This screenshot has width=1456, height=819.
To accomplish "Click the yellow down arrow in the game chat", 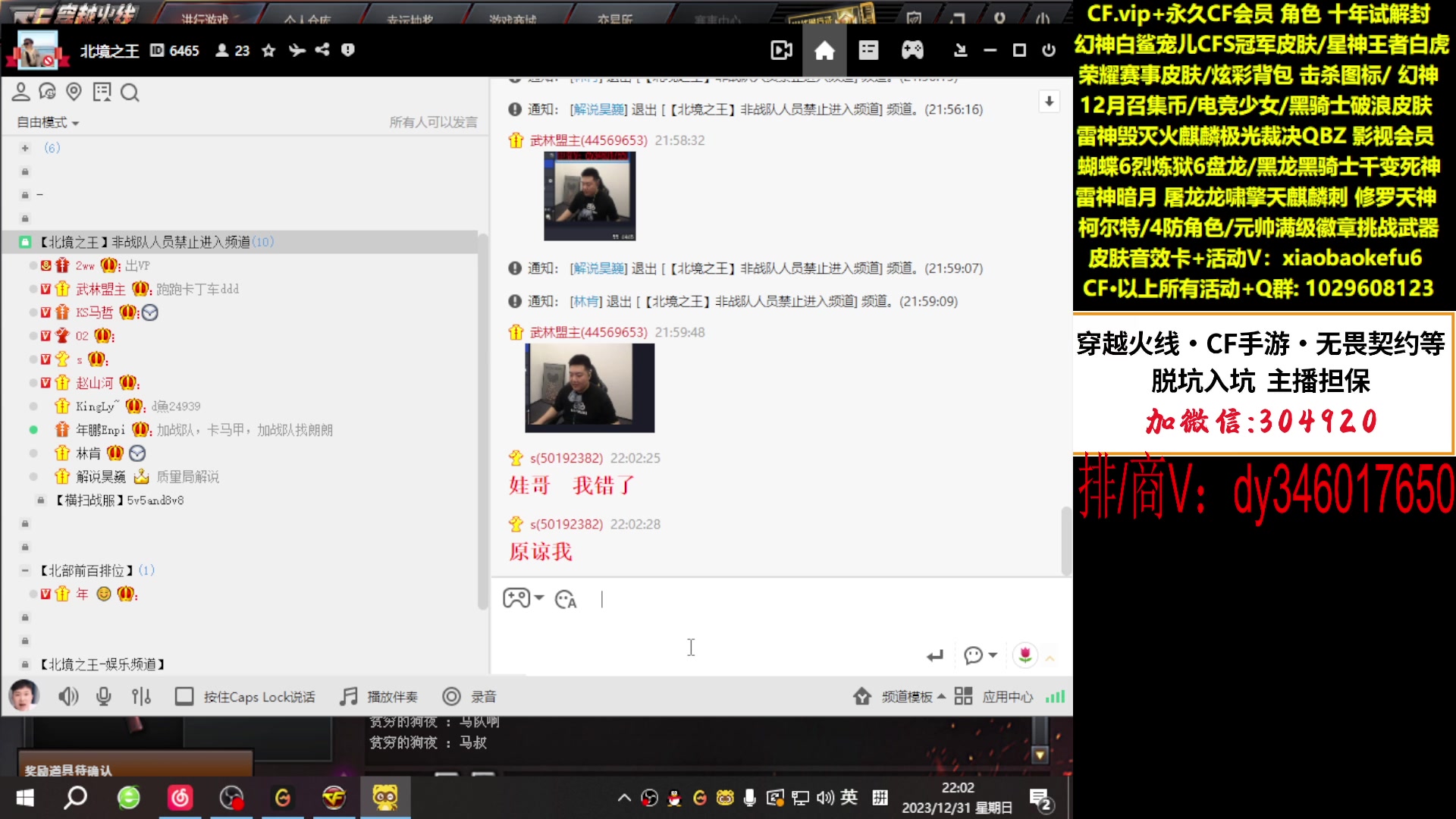I will [1040, 755].
